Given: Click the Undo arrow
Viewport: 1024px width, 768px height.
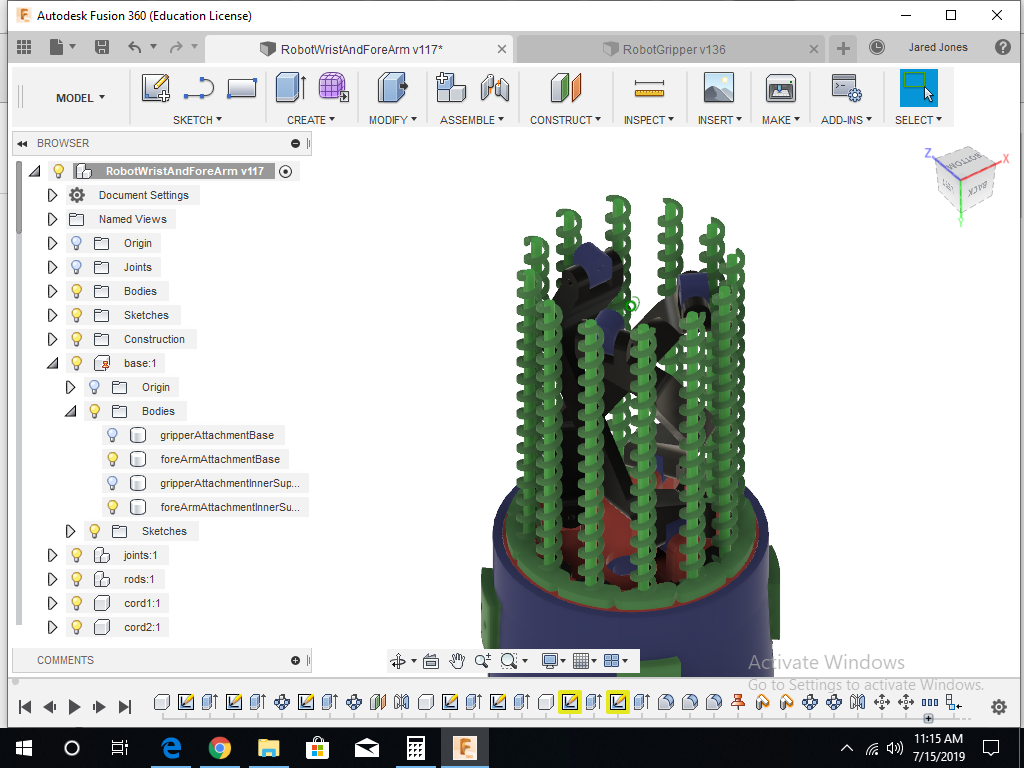Looking at the screenshot, I should click(x=135, y=47).
